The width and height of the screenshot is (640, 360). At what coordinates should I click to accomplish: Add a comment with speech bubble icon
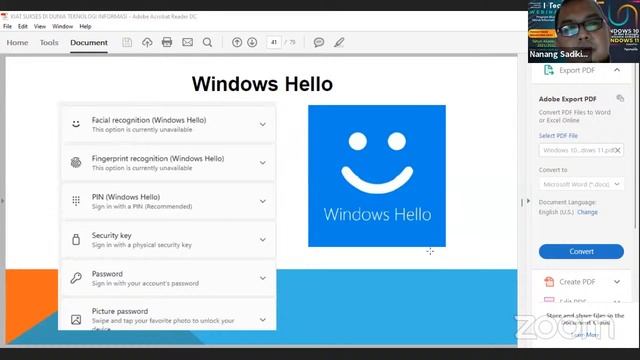(x=319, y=42)
